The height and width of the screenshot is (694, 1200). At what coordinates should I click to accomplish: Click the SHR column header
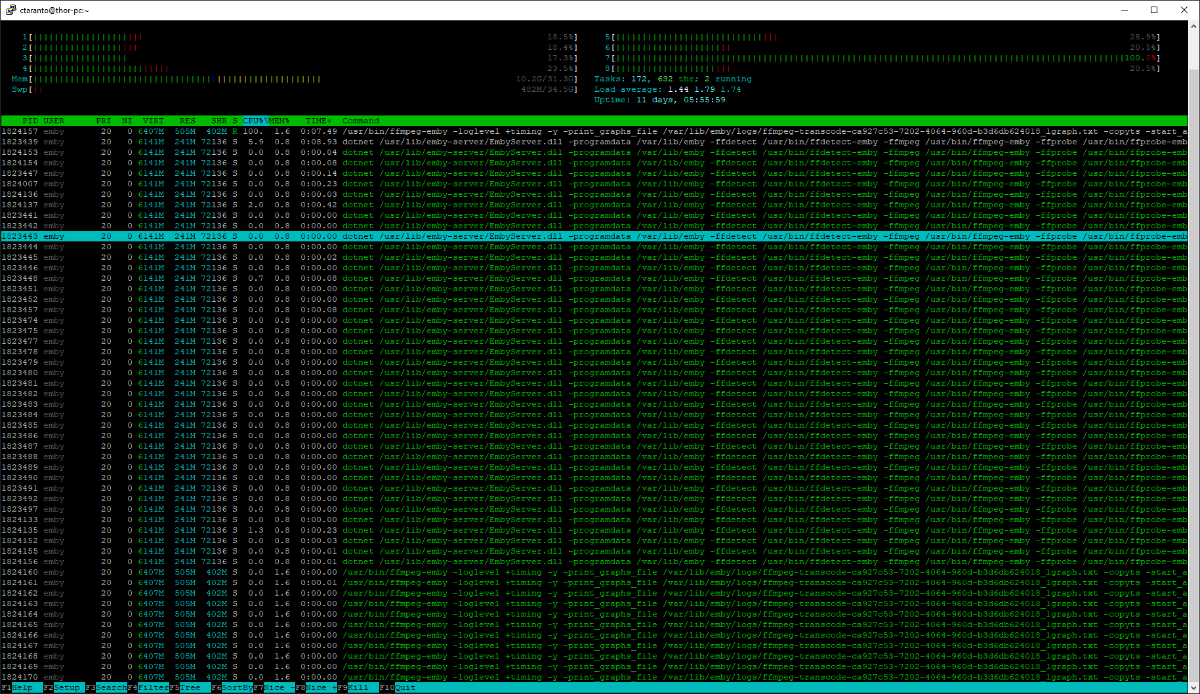pos(219,120)
